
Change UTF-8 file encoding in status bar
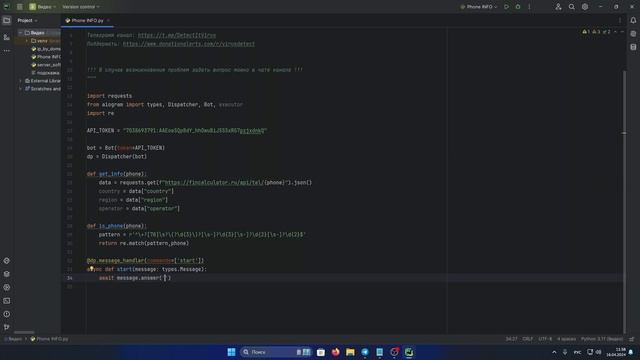545,339
